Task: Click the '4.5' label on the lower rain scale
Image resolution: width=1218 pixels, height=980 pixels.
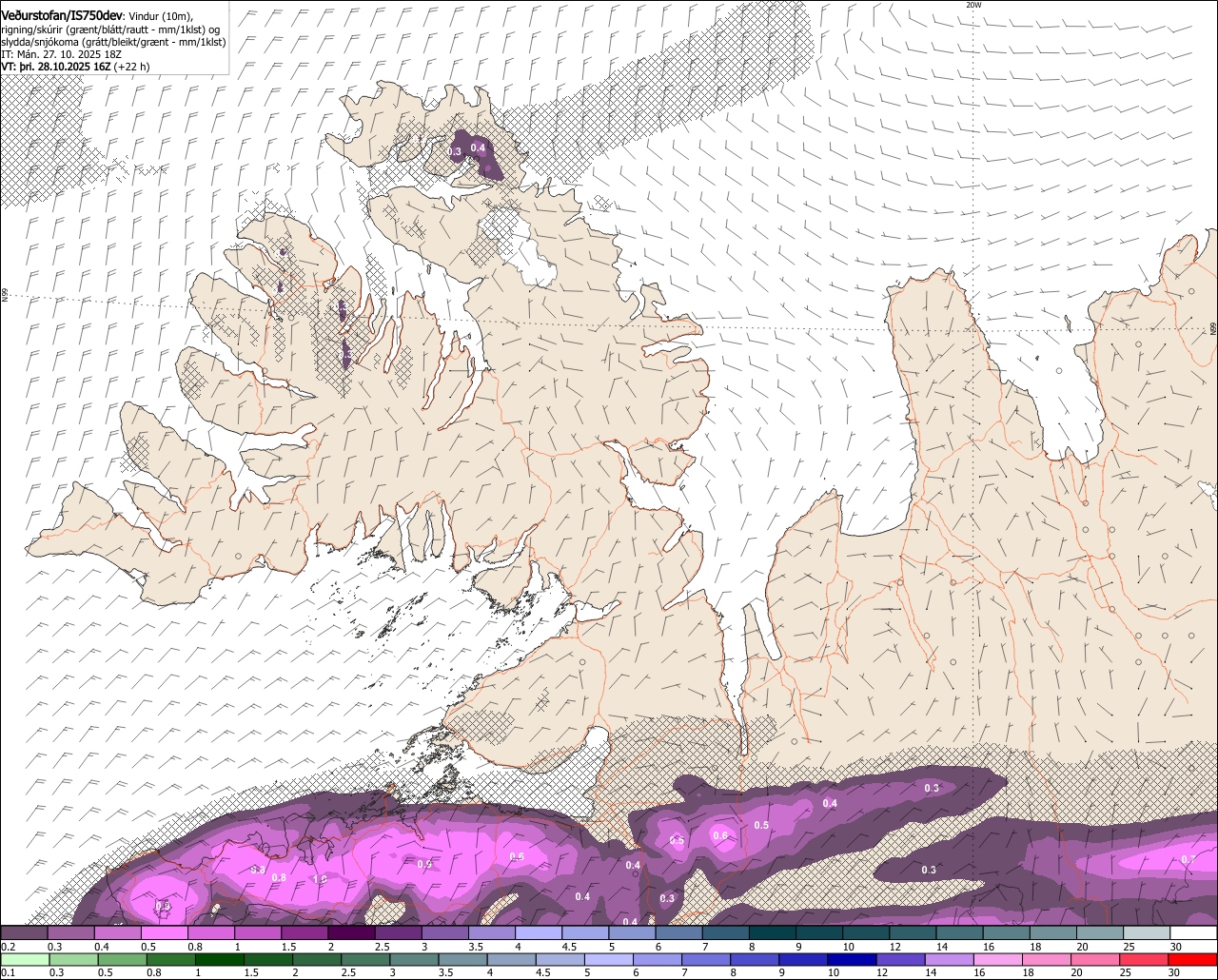Action: click(x=542, y=972)
